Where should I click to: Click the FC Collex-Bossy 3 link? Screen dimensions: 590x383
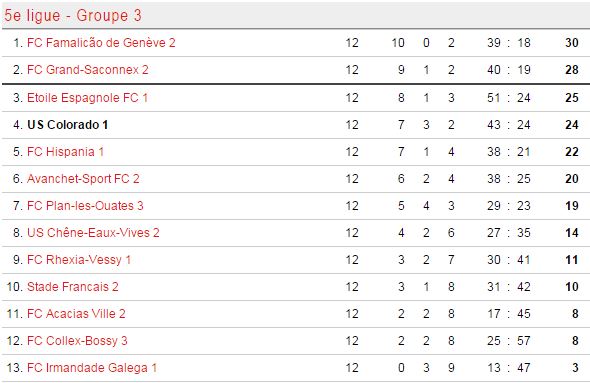point(77,341)
